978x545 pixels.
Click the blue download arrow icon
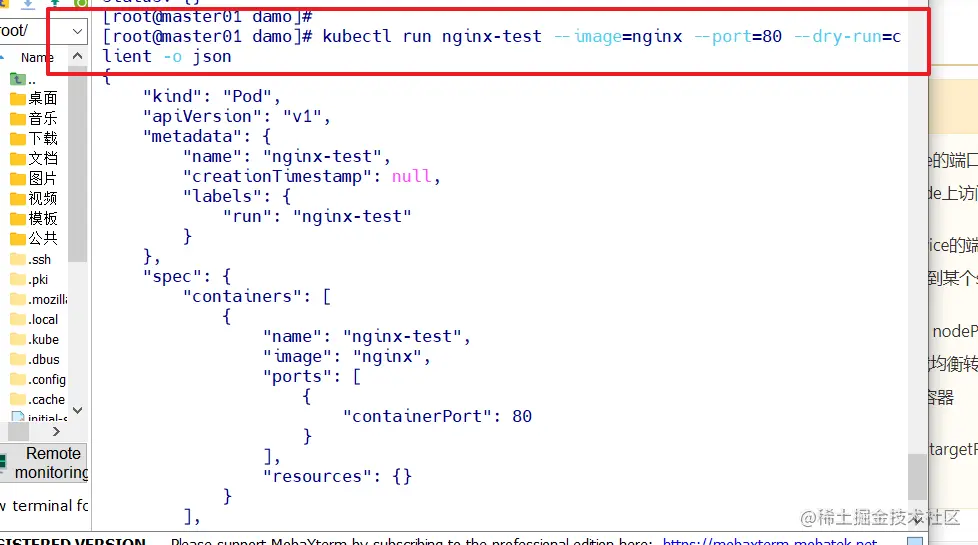27,4
